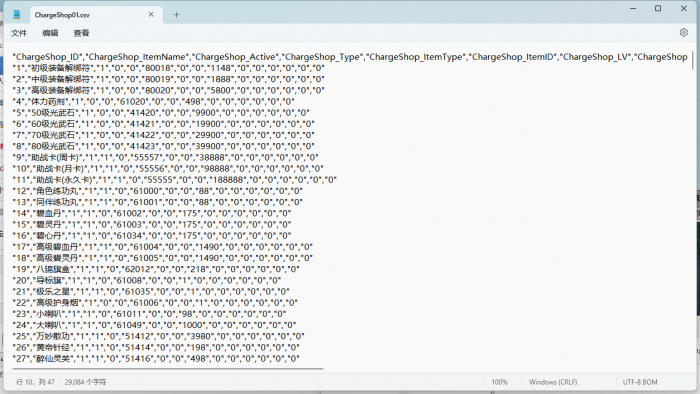The height and width of the screenshot is (394, 700).
Task: Close the ChargeShop01.csv tab
Action: (x=151, y=15)
